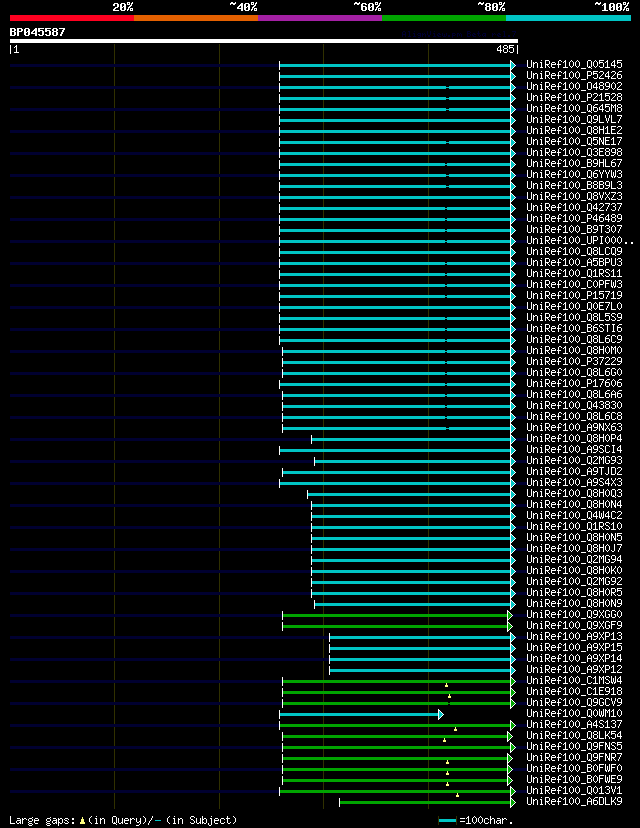The image size is (640, 828).
Task: Select label UniRef100_Q5NE17
Action: pos(574,142)
